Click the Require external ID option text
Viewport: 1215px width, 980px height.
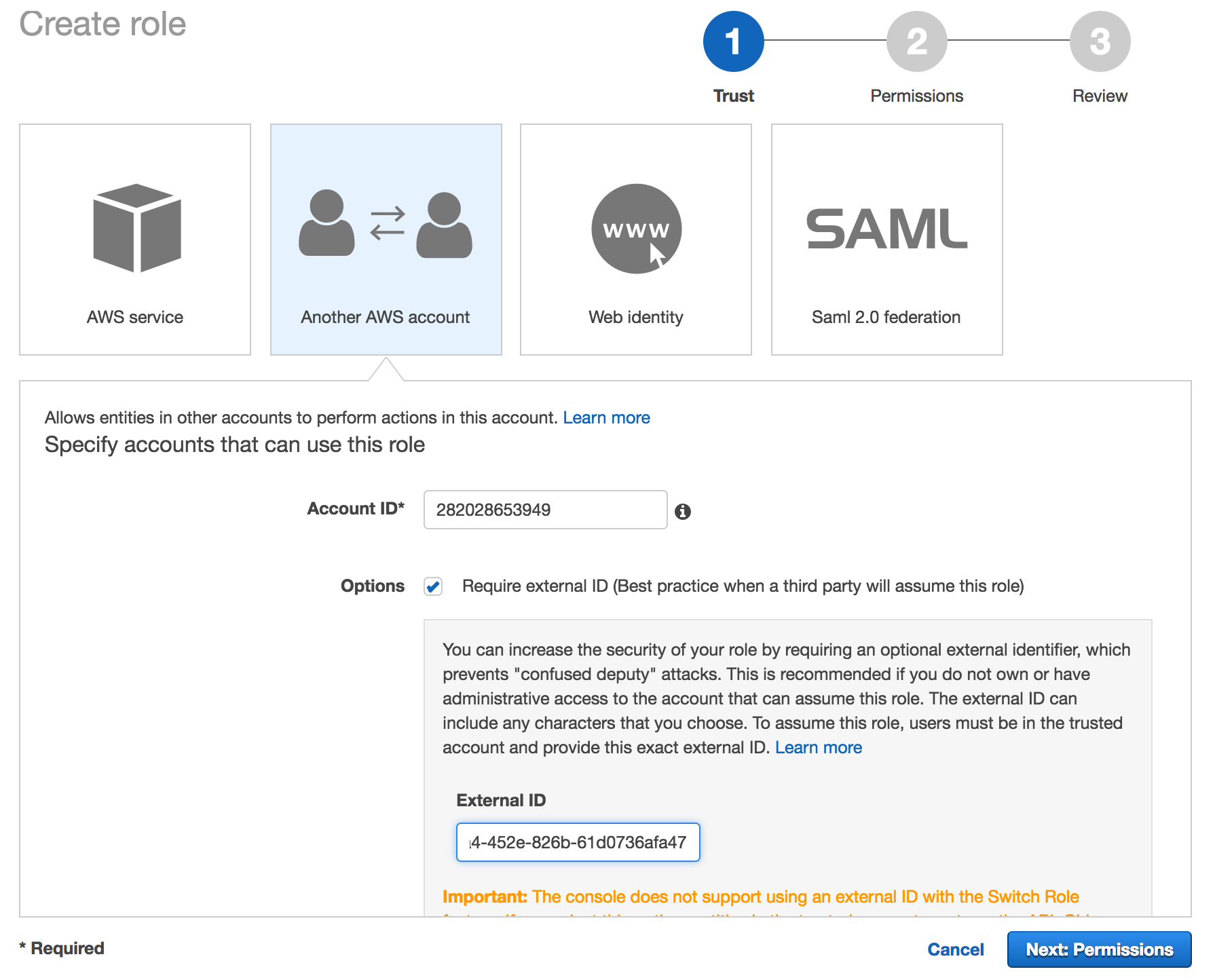click(x=743, y=586)
